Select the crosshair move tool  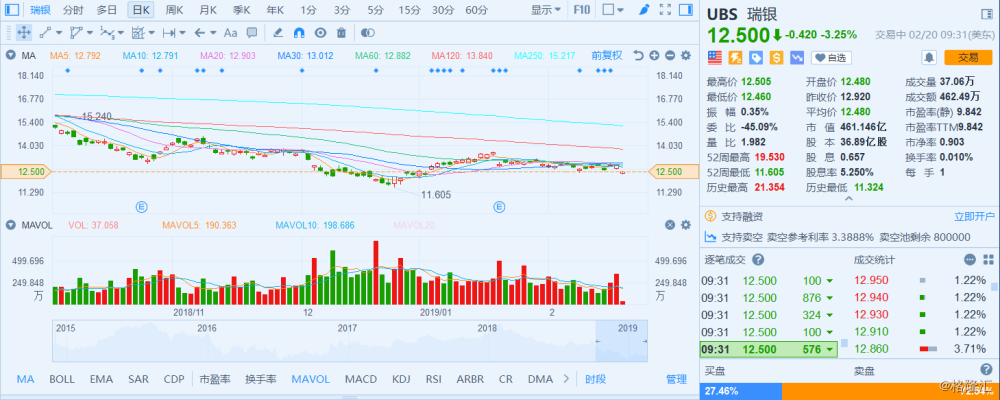(x=24, y=33)
